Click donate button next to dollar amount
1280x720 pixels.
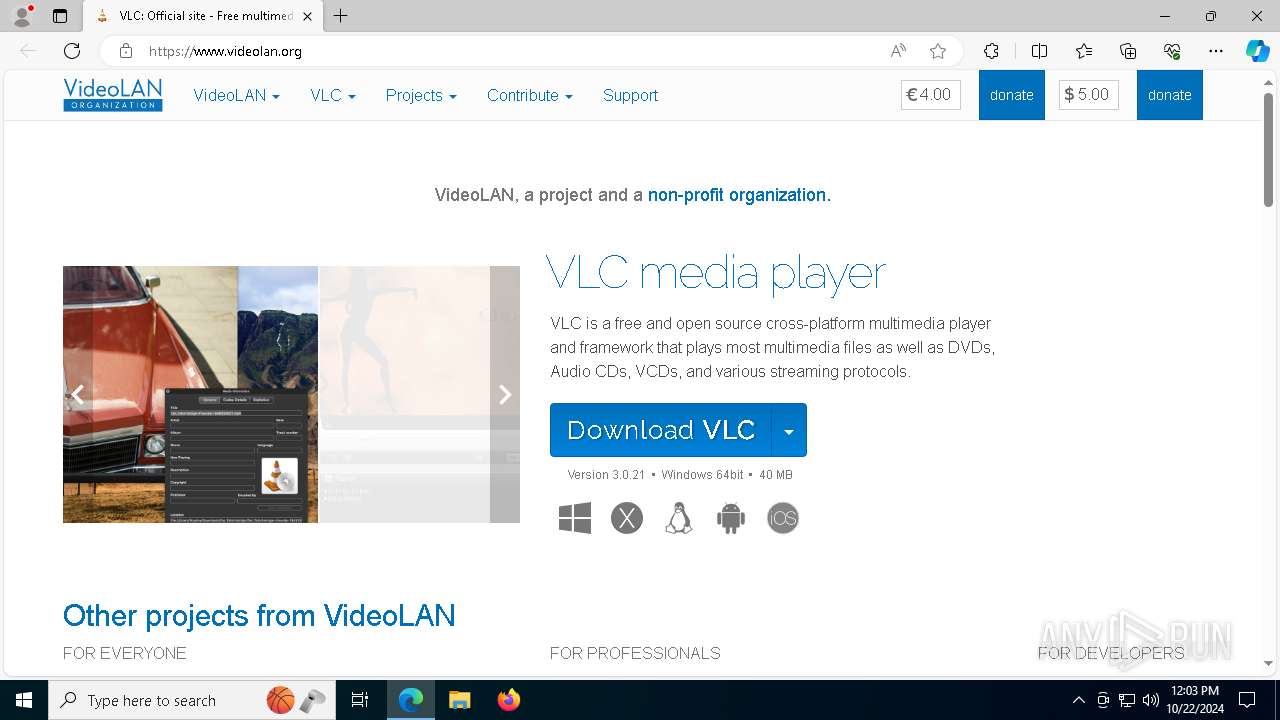point(1170,95)
